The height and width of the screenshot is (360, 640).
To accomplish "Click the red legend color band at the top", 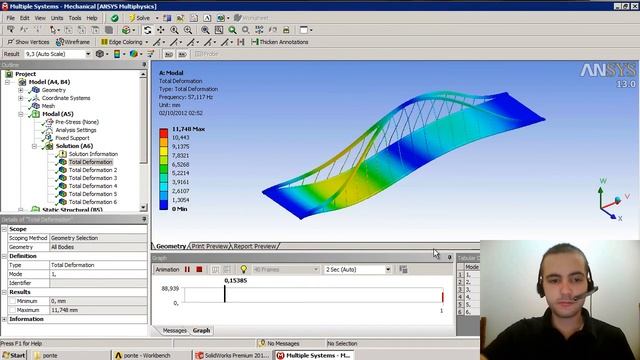I will (x=163, y=133).
